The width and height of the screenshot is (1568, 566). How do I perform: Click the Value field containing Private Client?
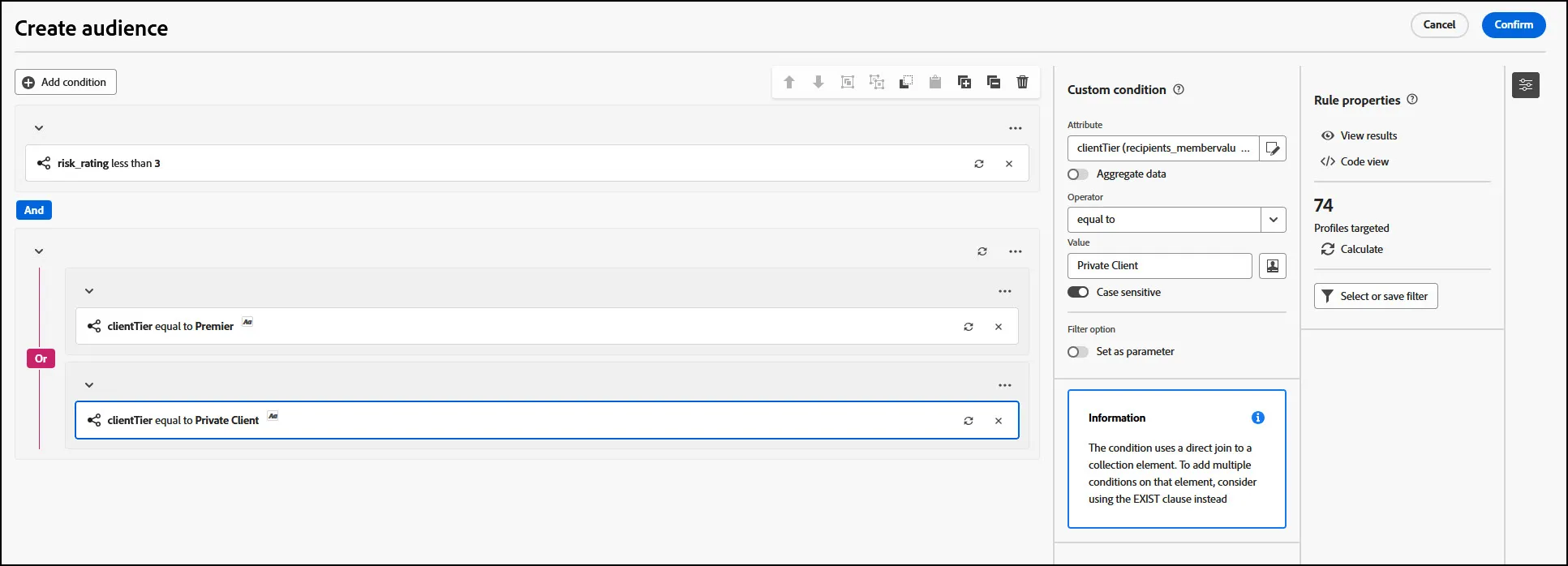tap(1160, 266)
